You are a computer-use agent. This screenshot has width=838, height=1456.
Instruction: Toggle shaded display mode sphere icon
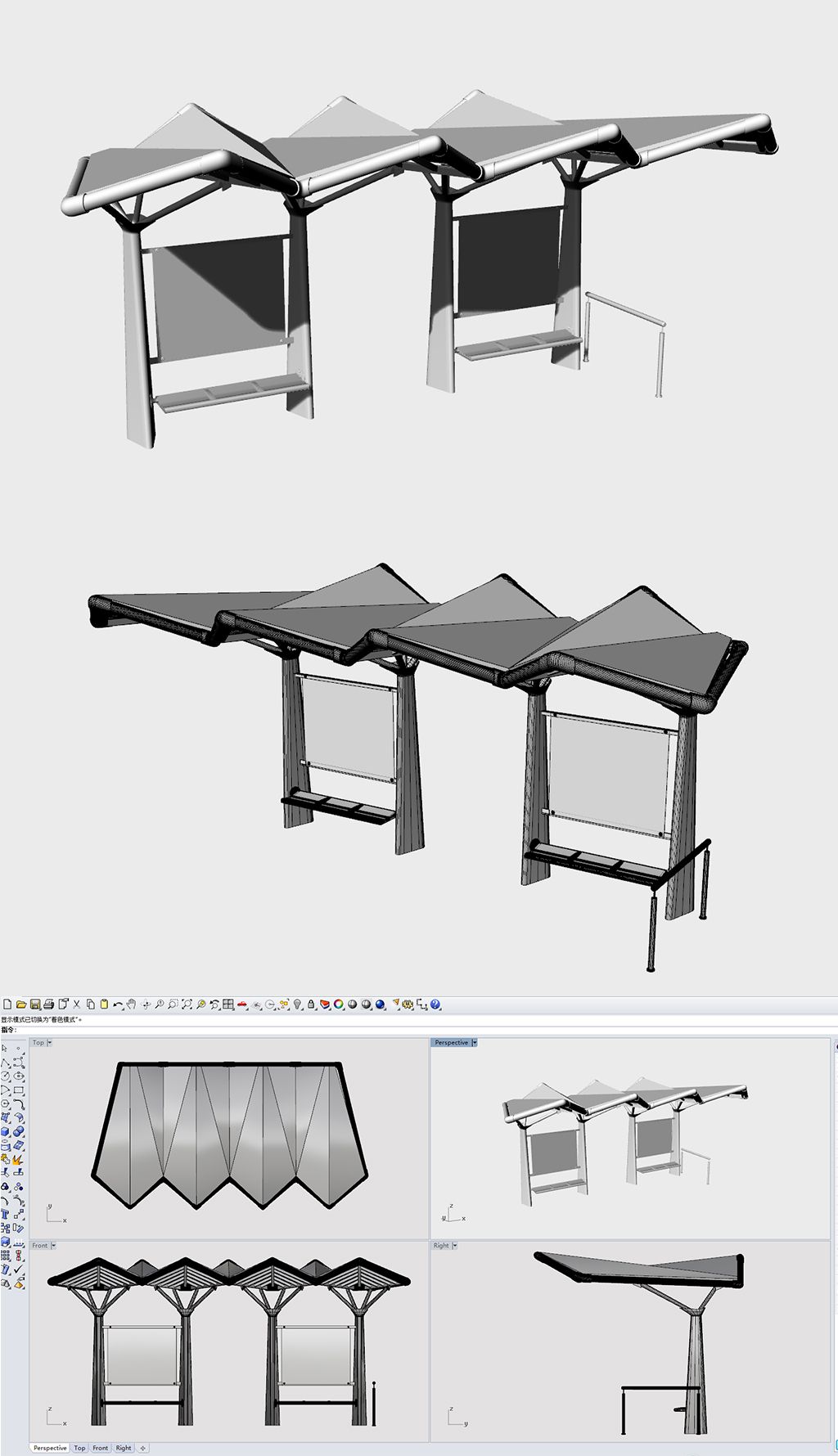point(352,1004)
